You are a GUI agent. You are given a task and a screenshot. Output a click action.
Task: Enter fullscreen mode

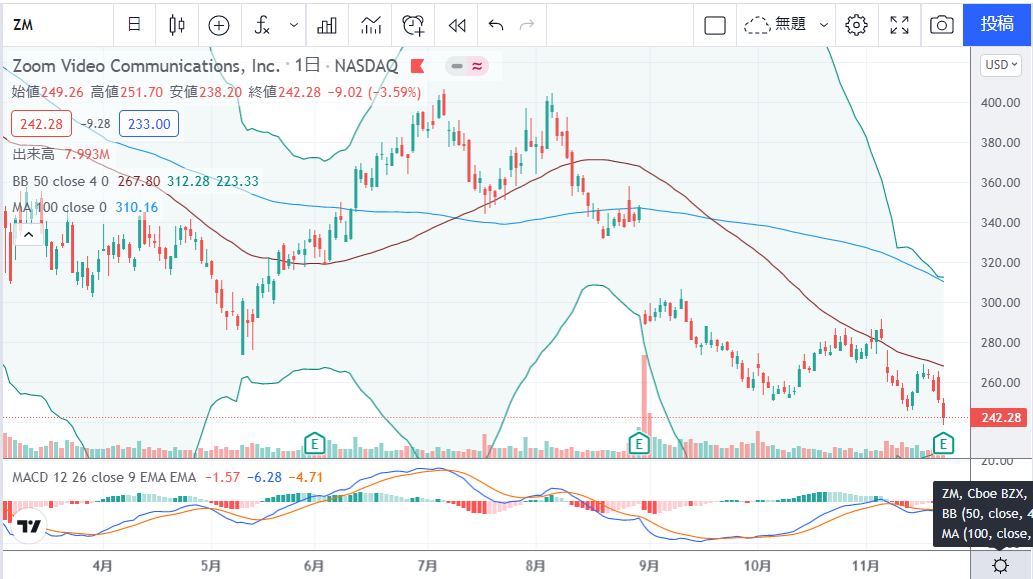tap(899, 25)
